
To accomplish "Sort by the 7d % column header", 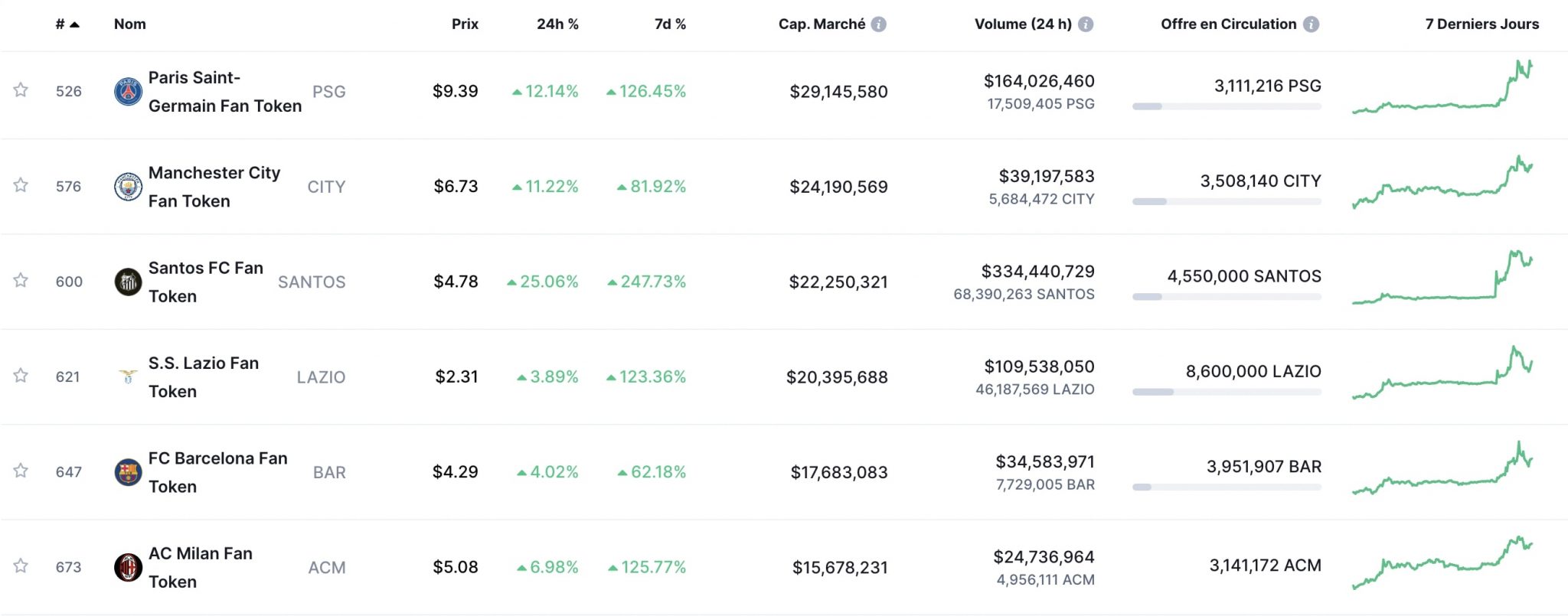I will coord(670,24).
